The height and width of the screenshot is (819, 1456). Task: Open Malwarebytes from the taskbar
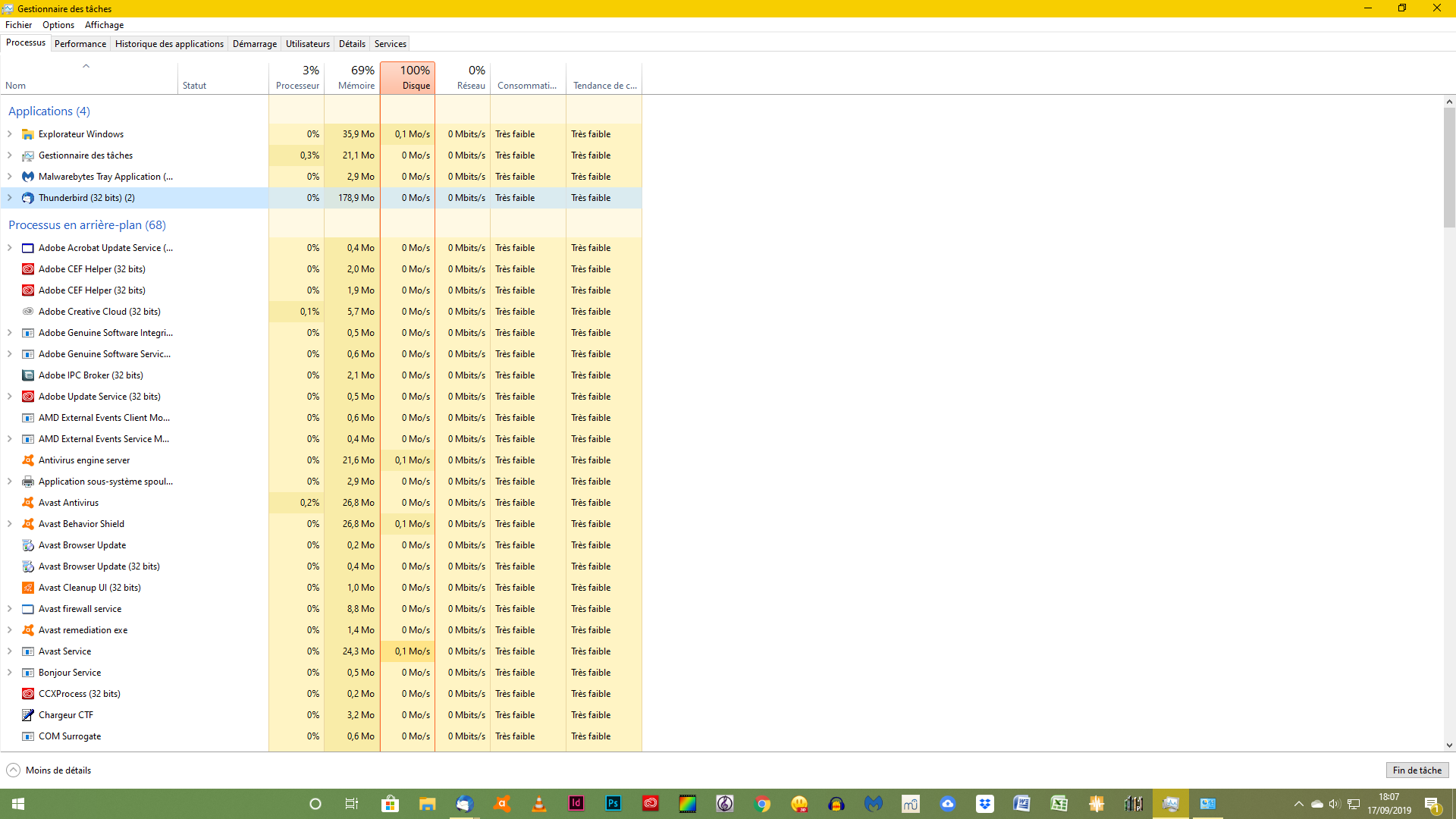874,804
